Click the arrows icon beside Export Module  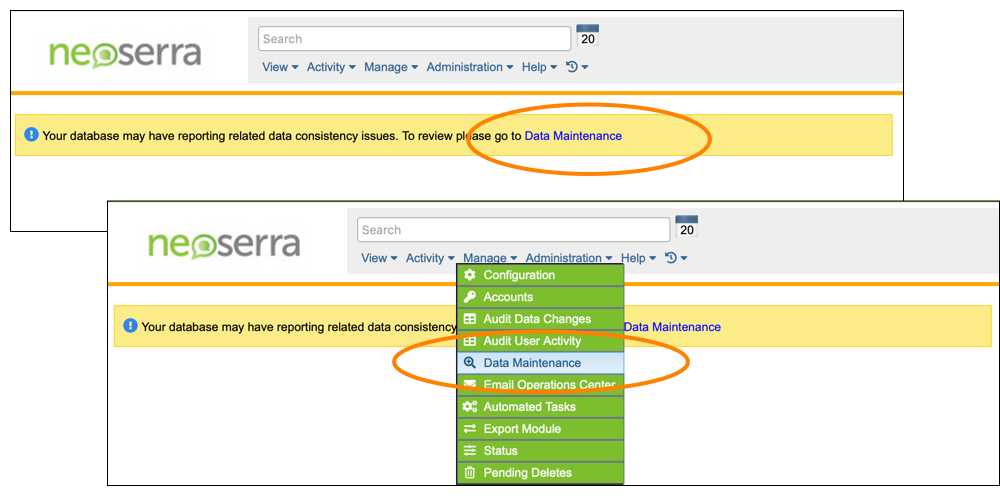(x=470, y=429)
